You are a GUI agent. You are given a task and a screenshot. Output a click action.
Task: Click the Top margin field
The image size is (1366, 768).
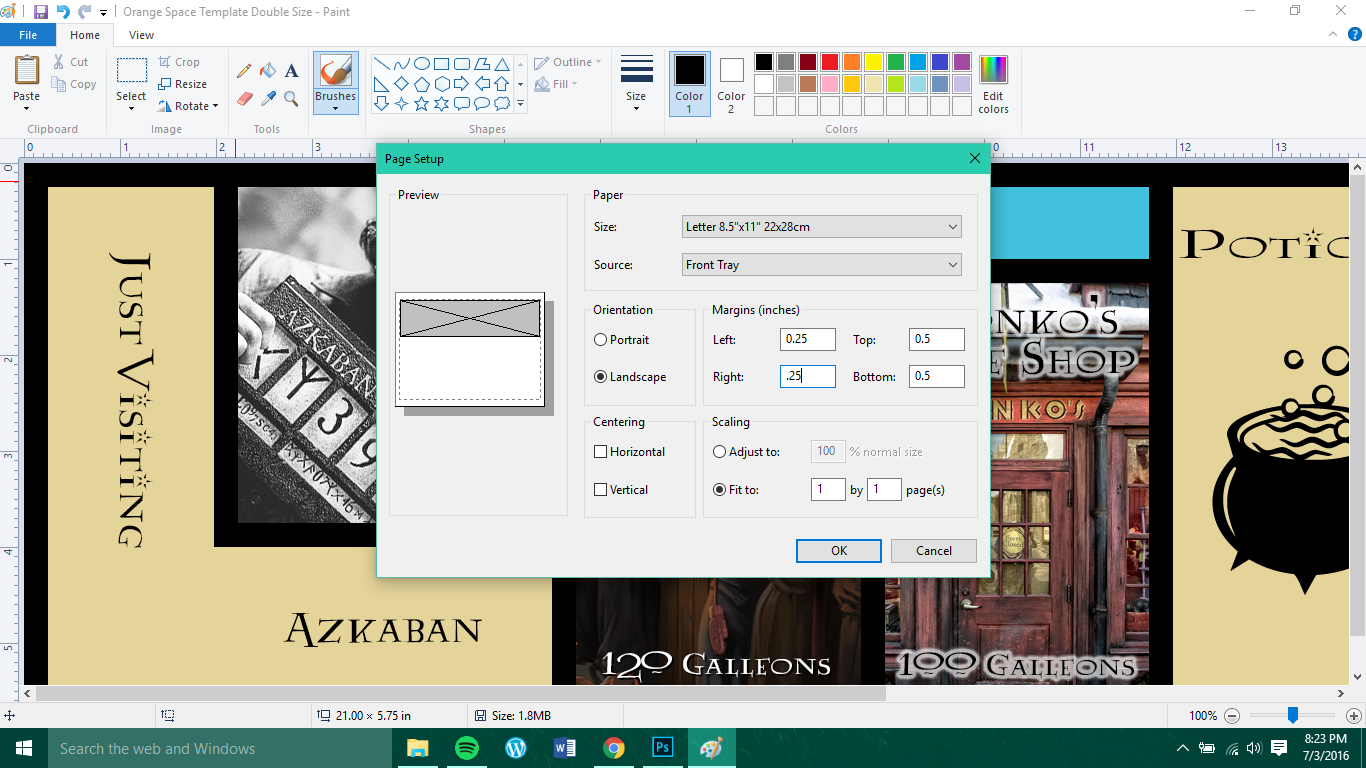tap(937, 339)
